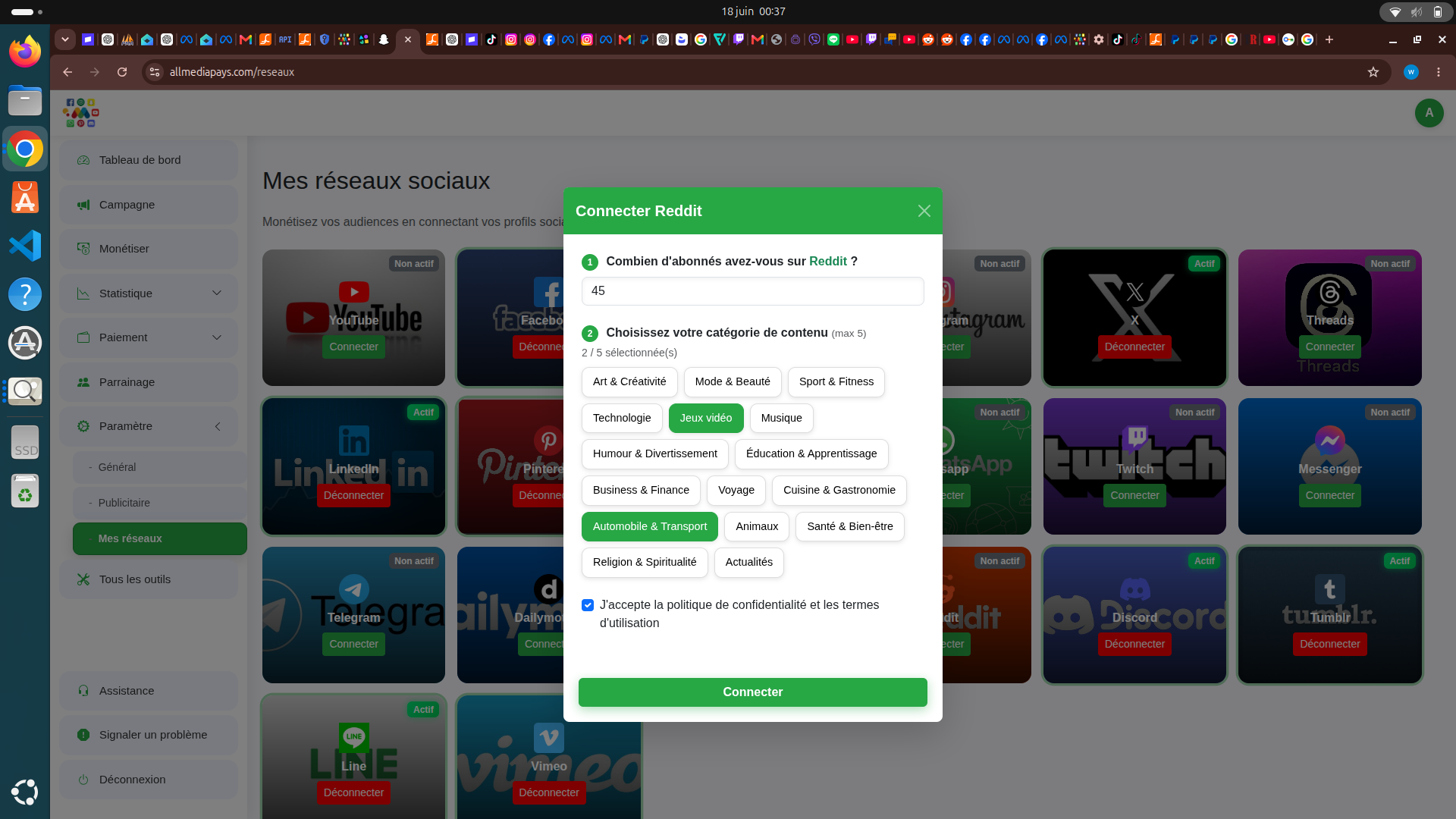1456x819 pixels.
Task: Click the browser back arrow
Action: click(67, 72)
